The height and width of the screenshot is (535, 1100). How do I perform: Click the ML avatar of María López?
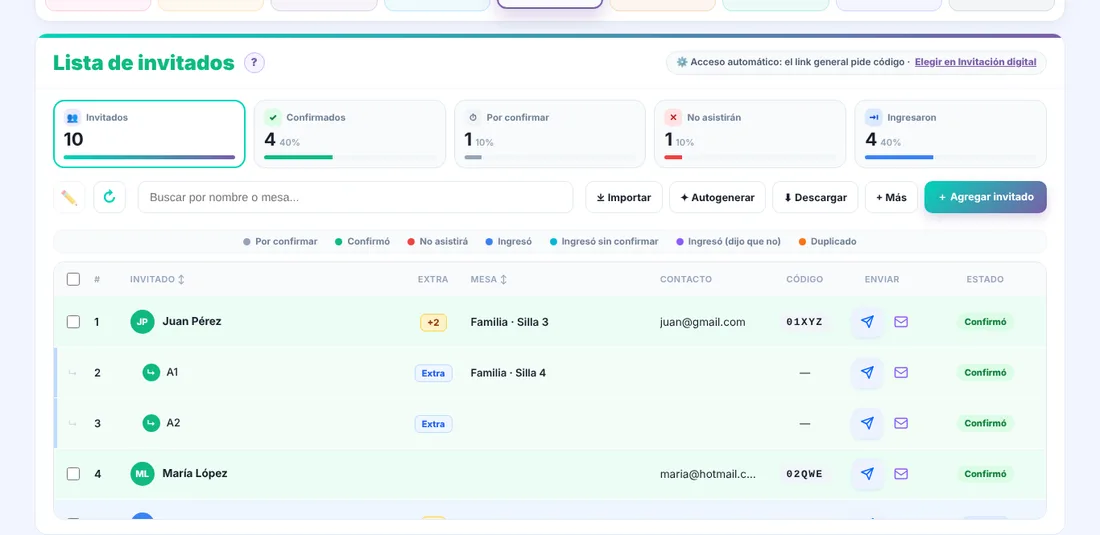[142, 474]
